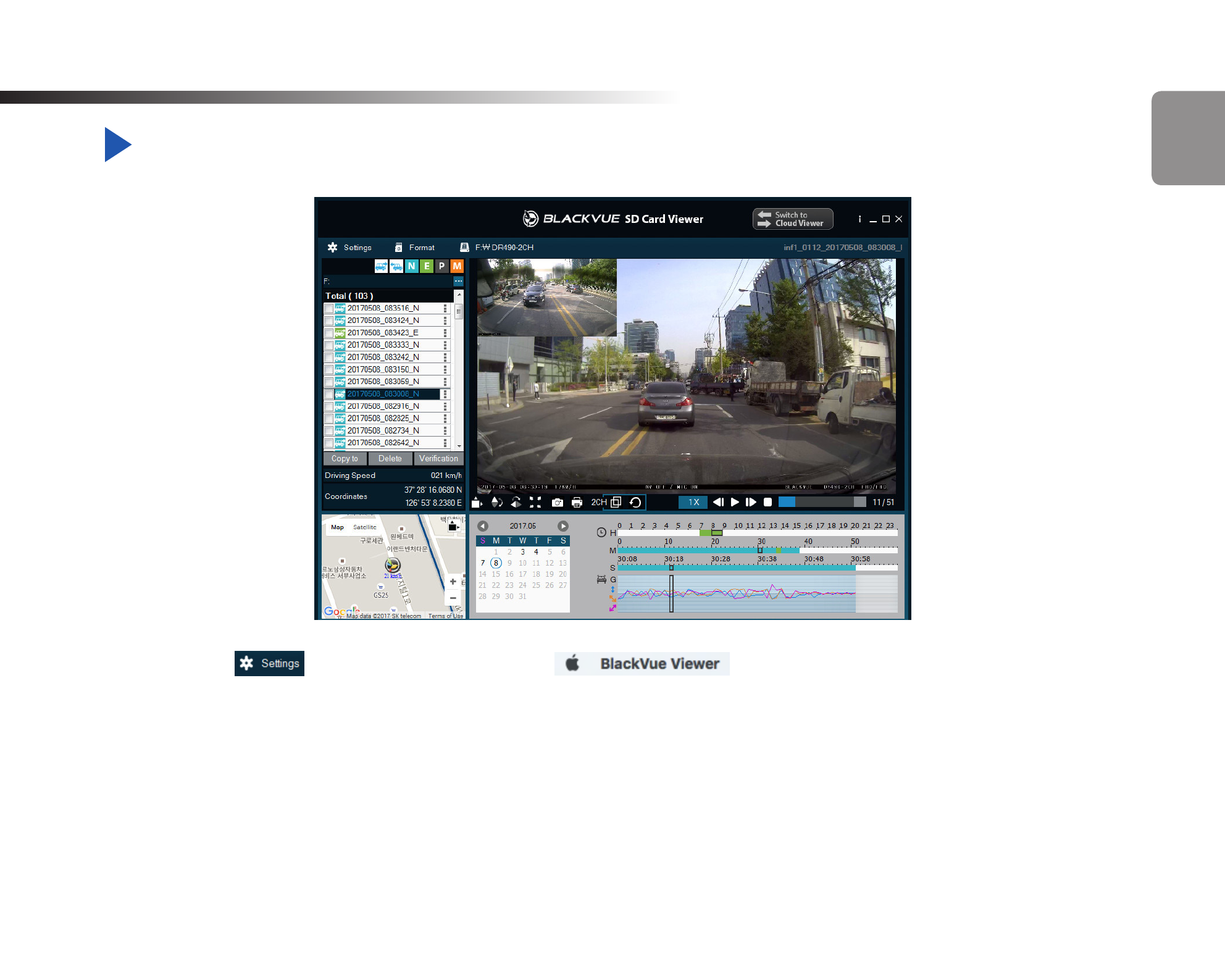Play the video
The height and width of the screenshot is (980, 1225).
735,502
